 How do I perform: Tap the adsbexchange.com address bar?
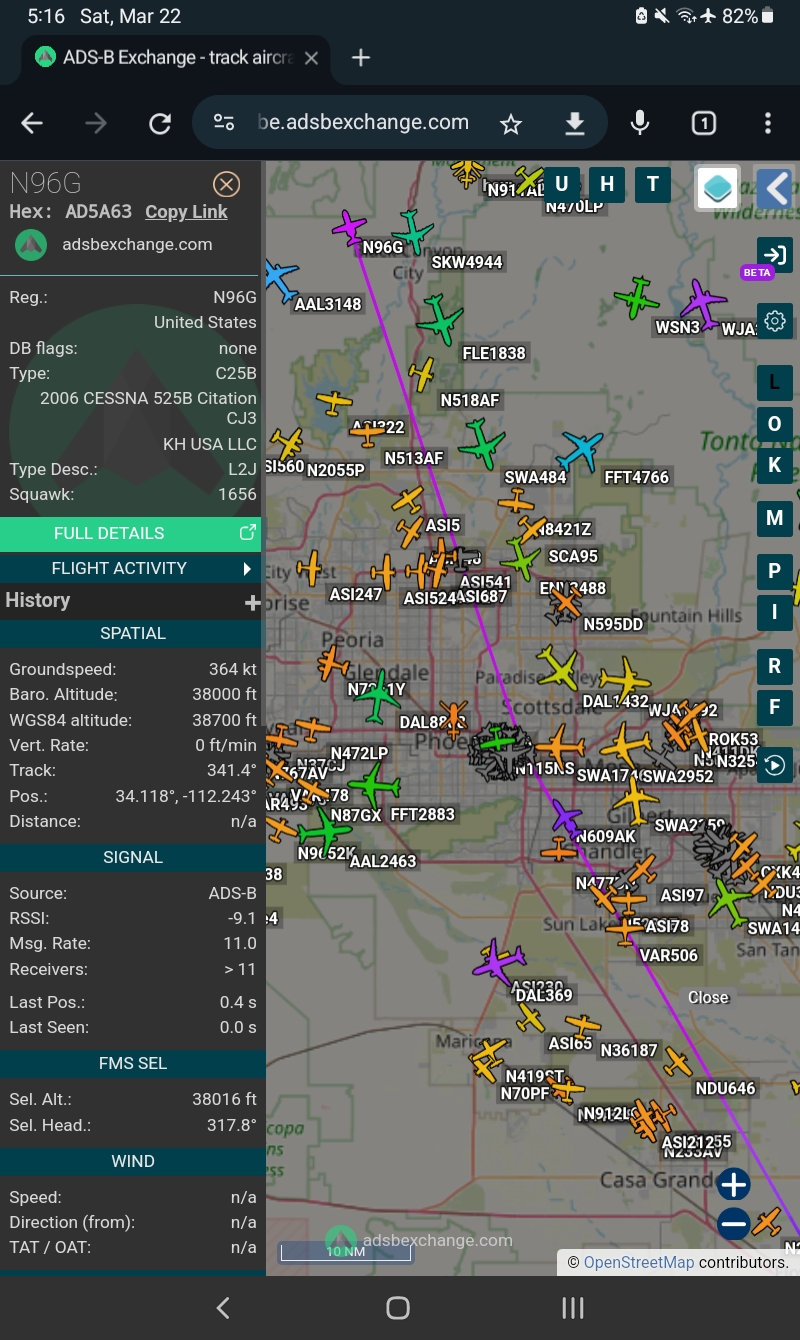[363, 123]
